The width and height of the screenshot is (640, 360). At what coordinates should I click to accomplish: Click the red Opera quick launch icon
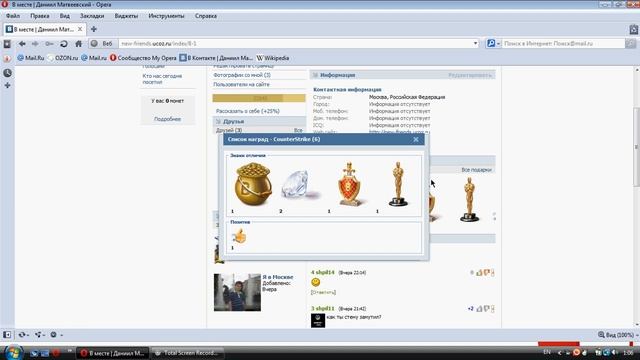[x=56, y=353]
